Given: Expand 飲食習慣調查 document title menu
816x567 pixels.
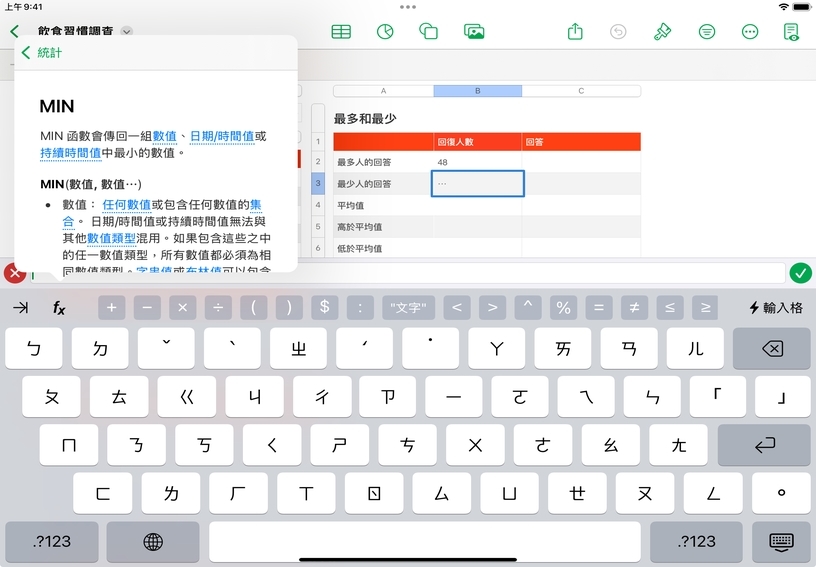Looking at the screenshot, I should (x=126, y=32).
